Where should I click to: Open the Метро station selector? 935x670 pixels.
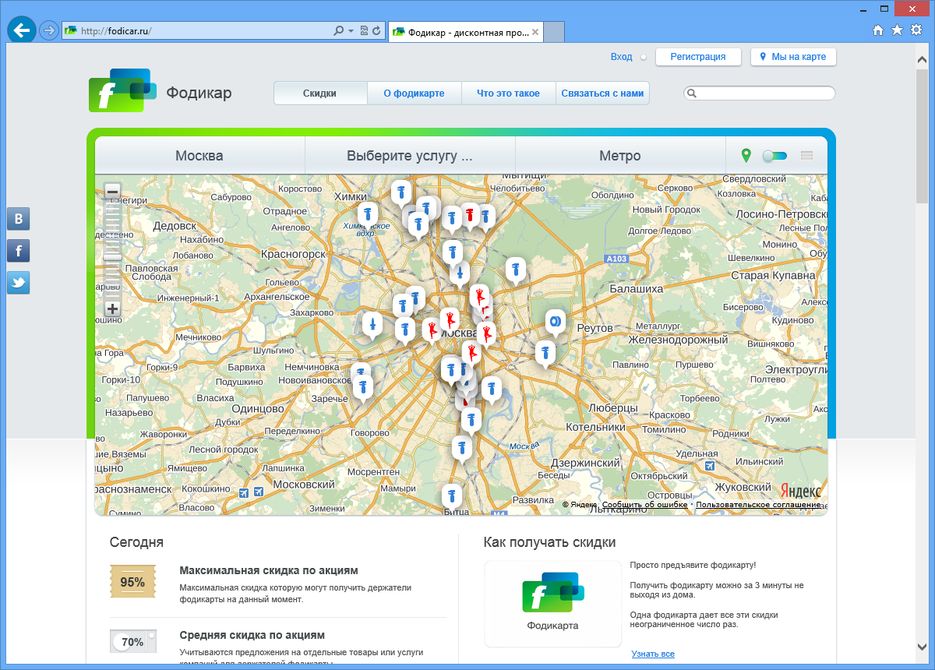[620, 156]
